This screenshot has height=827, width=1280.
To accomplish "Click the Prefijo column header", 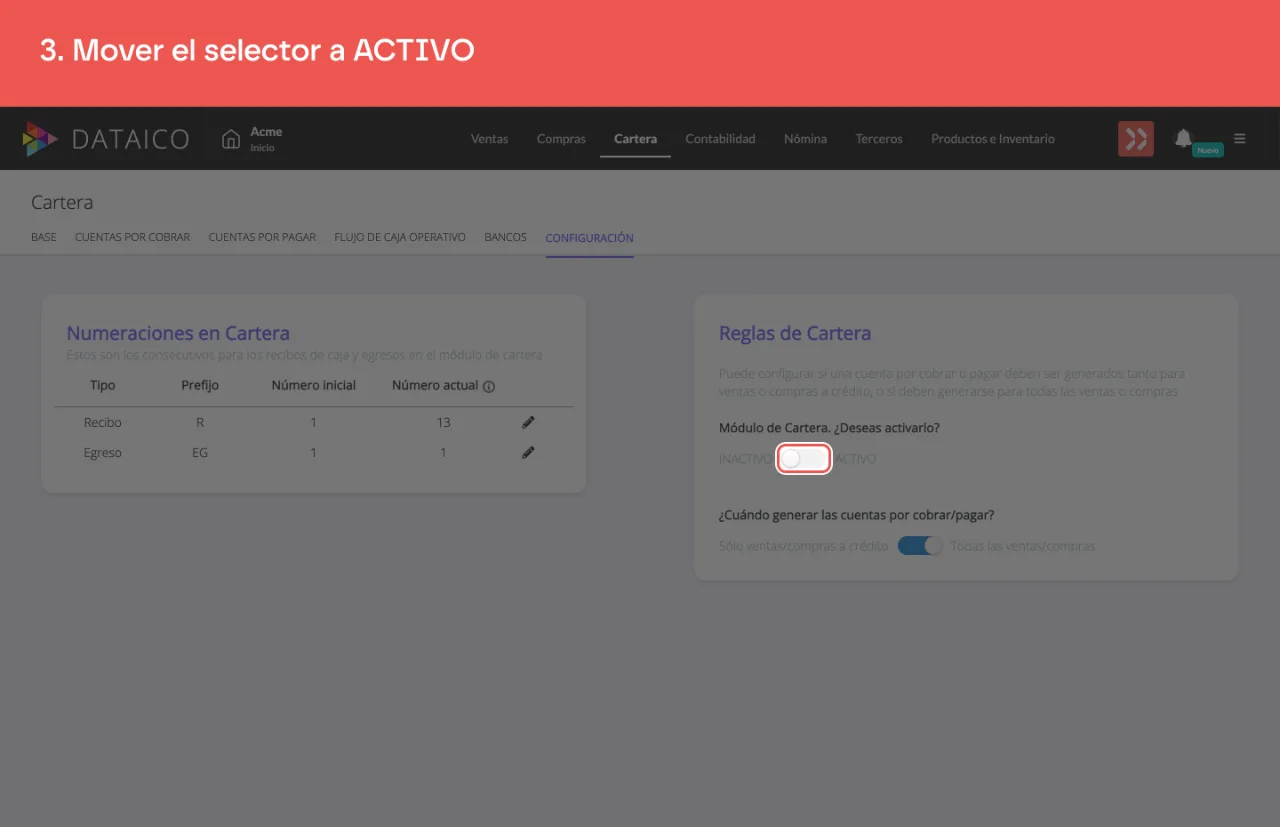I will tap(200, 385).
